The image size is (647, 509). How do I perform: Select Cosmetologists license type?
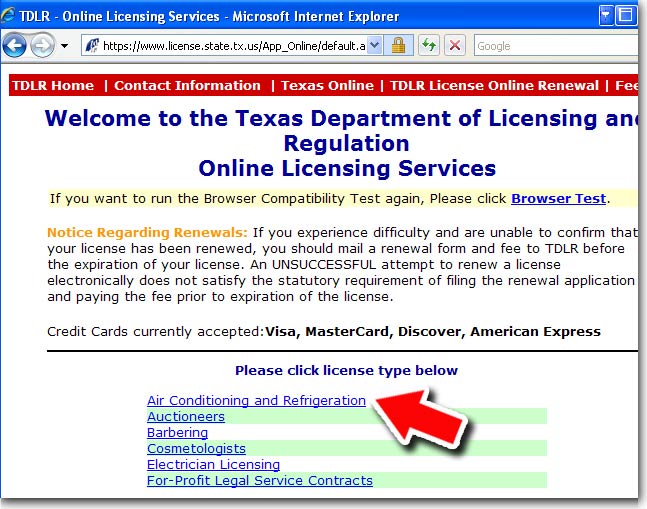196,449
